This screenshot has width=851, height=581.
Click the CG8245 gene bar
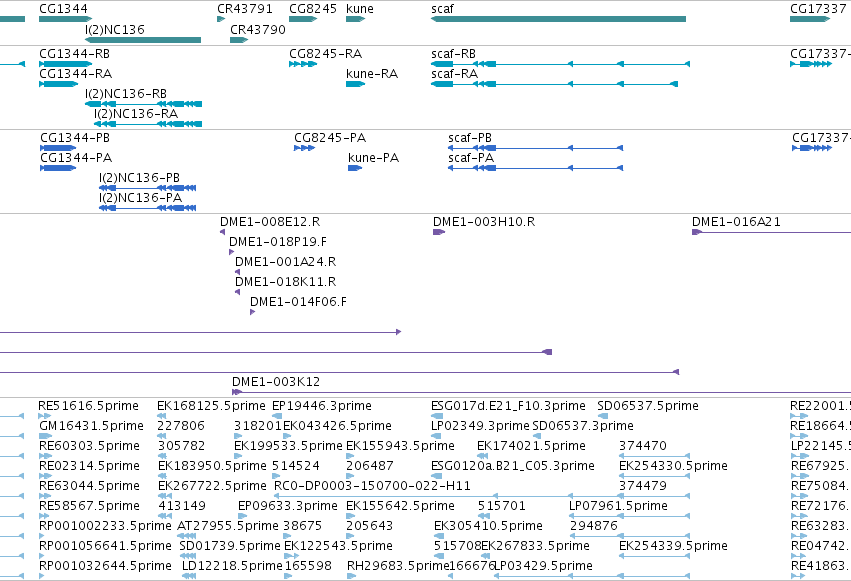303,19
